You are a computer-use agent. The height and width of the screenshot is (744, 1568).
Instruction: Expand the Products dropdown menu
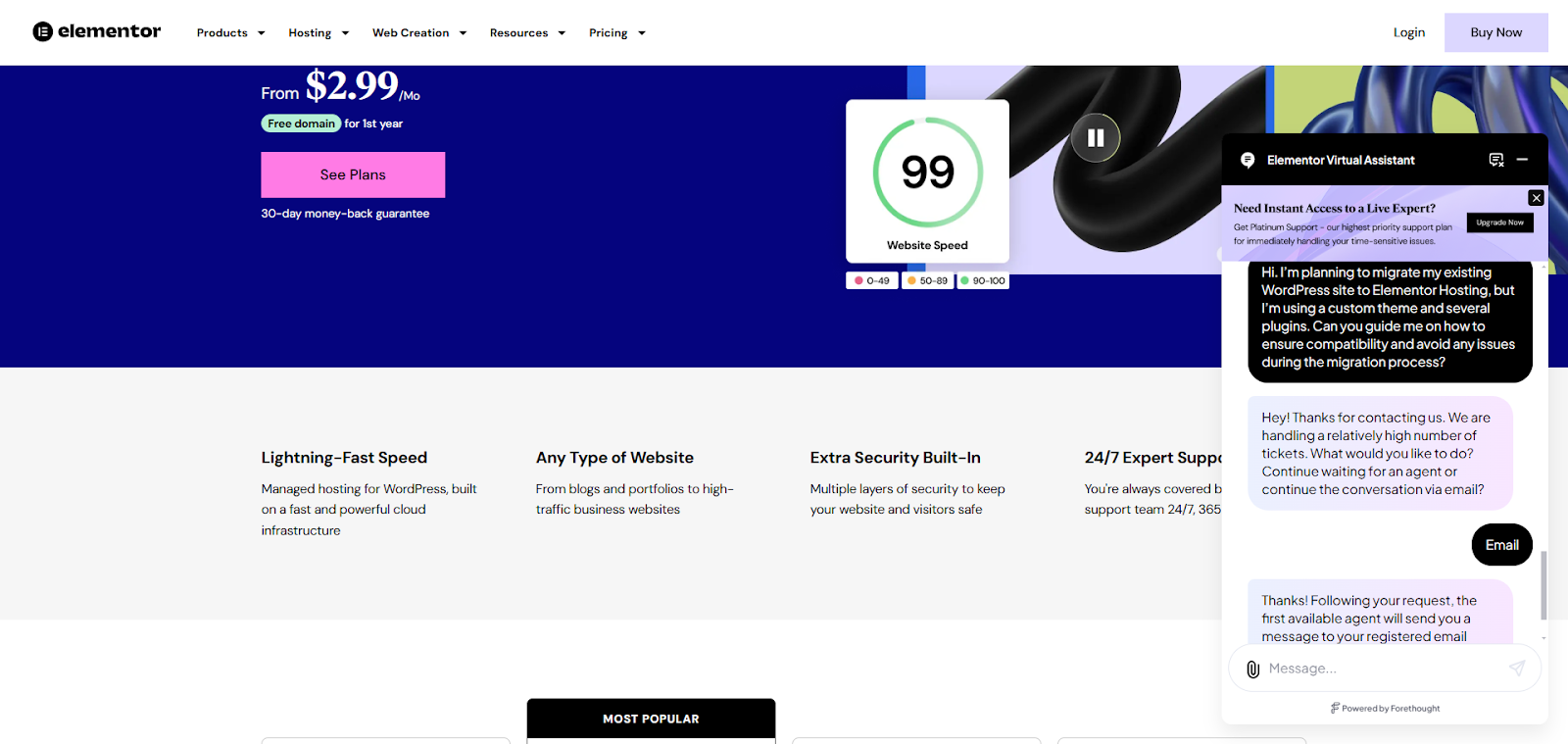231,33
